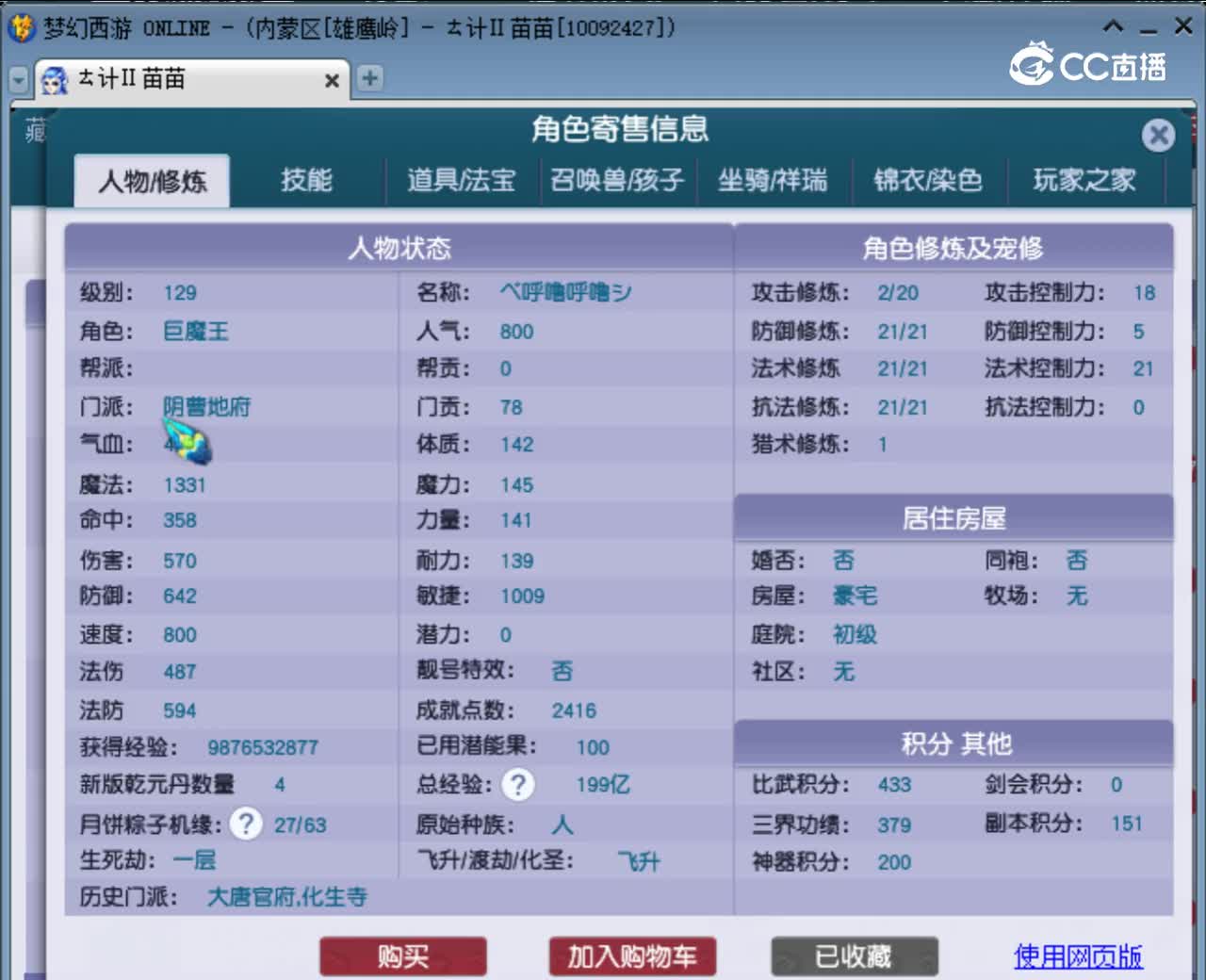Click the 角色修炼及宠修 section header
The image size is (1206, 980).
click(x=953, y=248)
